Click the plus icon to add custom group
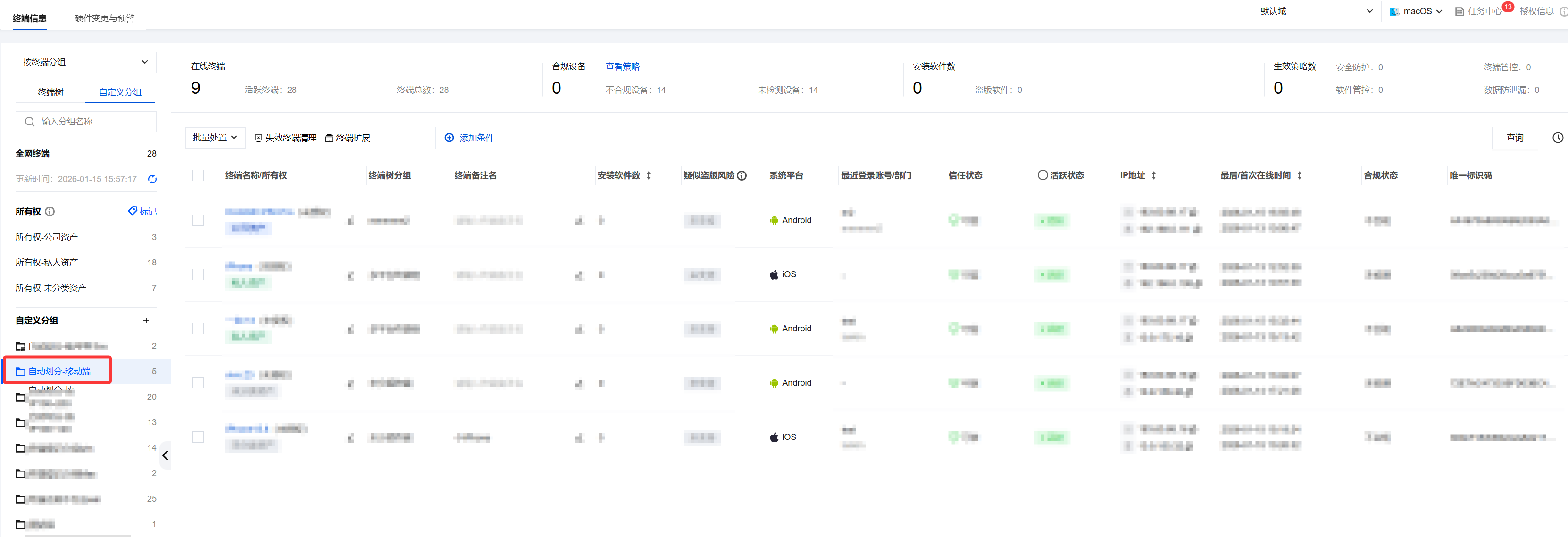 (x=146, y=321)
